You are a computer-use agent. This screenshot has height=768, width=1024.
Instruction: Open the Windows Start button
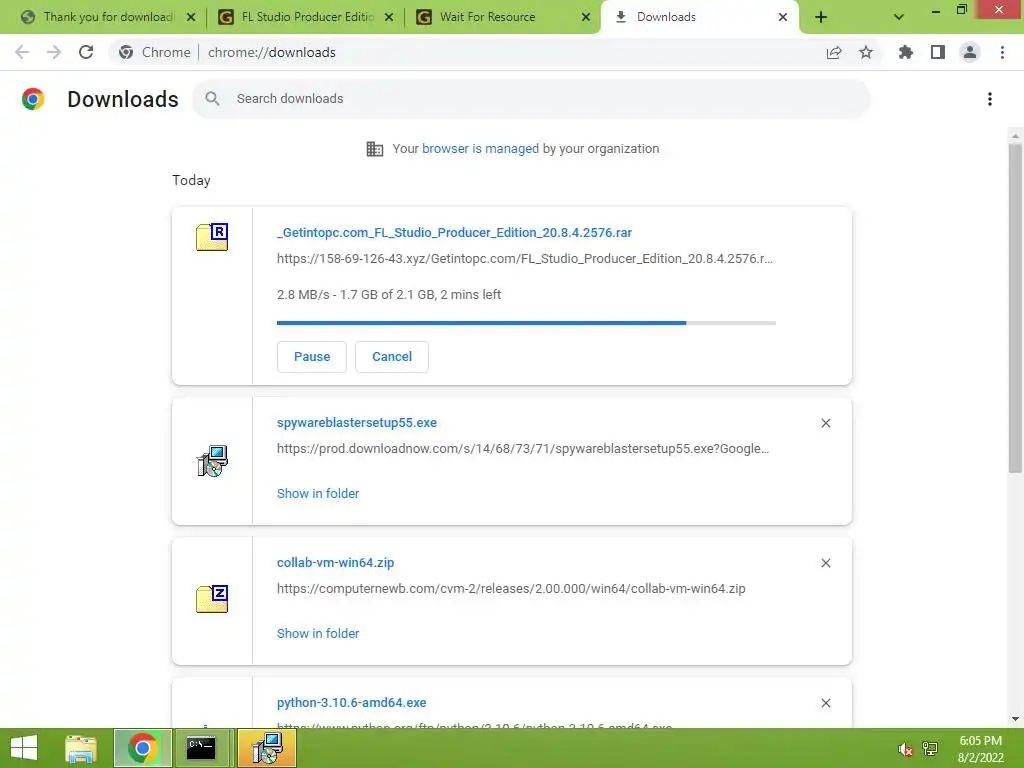pos(24,748)
